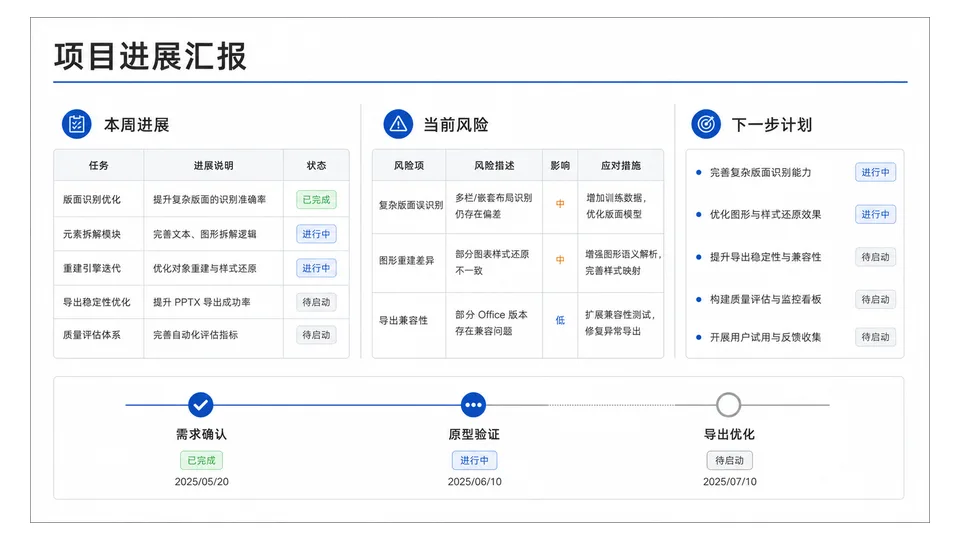Viewport: 960px width, 540px height.
Task: Select the 复杂版面误识别 risk cell
Action: click(411, 205)
